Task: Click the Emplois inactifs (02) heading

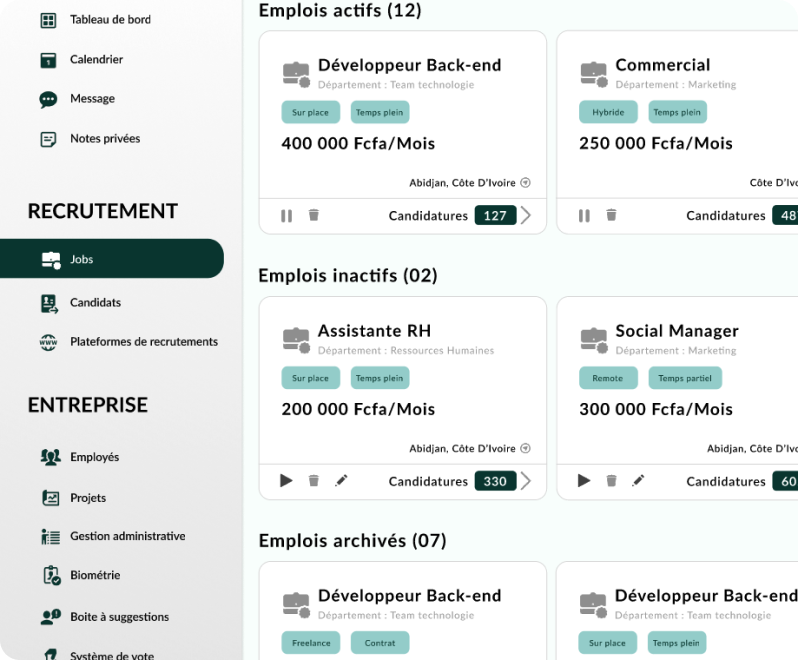Action: [348, 276]
